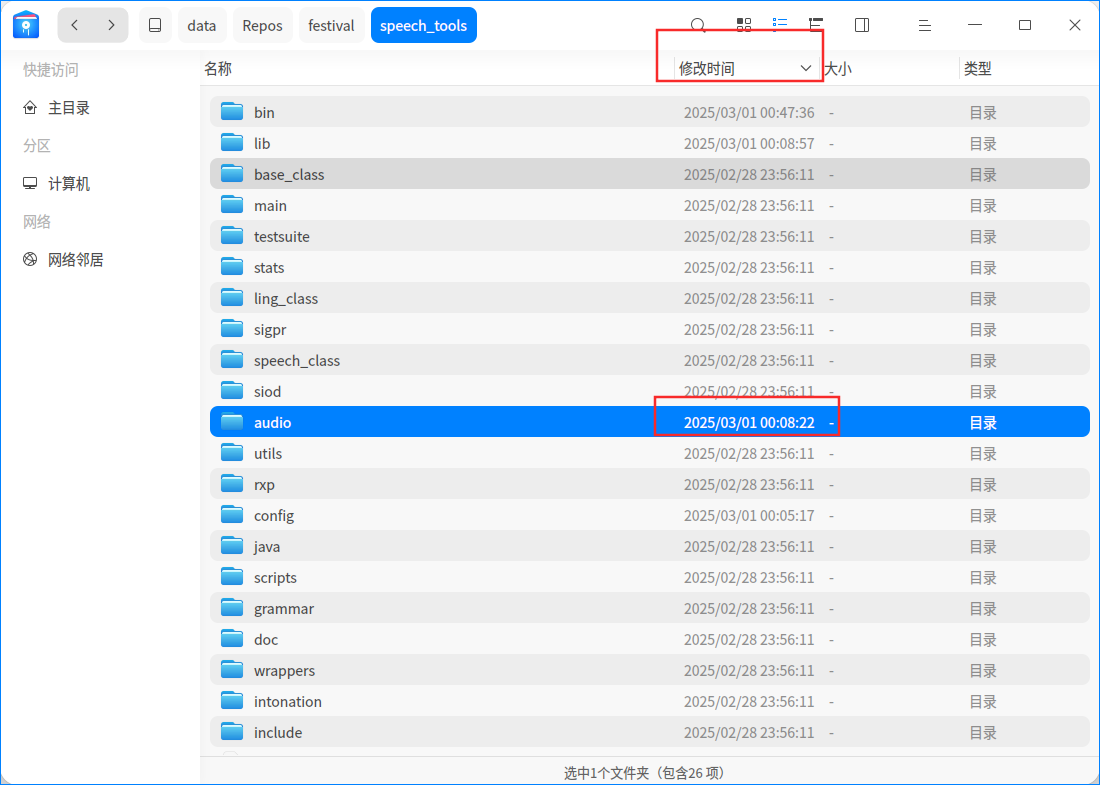This screenshot has width=1100, height=785.
Task: Open 网络邻居 in the sidebar
Action: (x=75, y=260)
